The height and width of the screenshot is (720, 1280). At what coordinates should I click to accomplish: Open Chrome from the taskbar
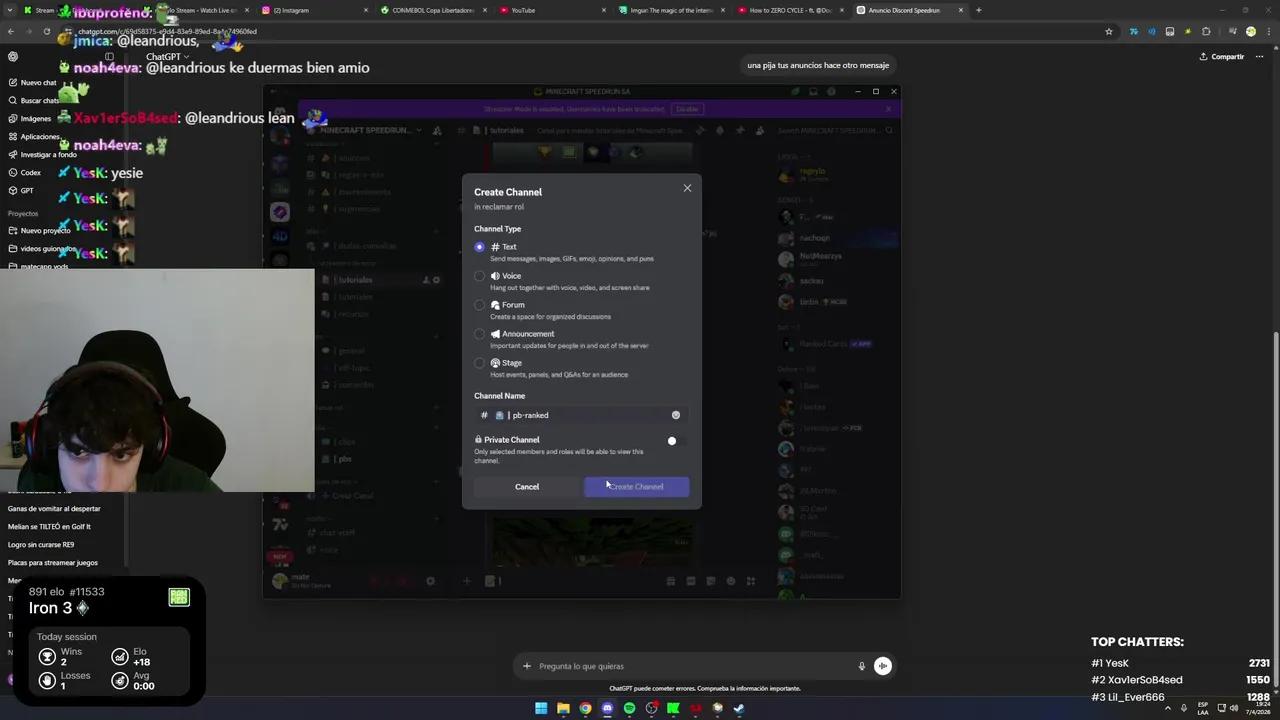585,708
